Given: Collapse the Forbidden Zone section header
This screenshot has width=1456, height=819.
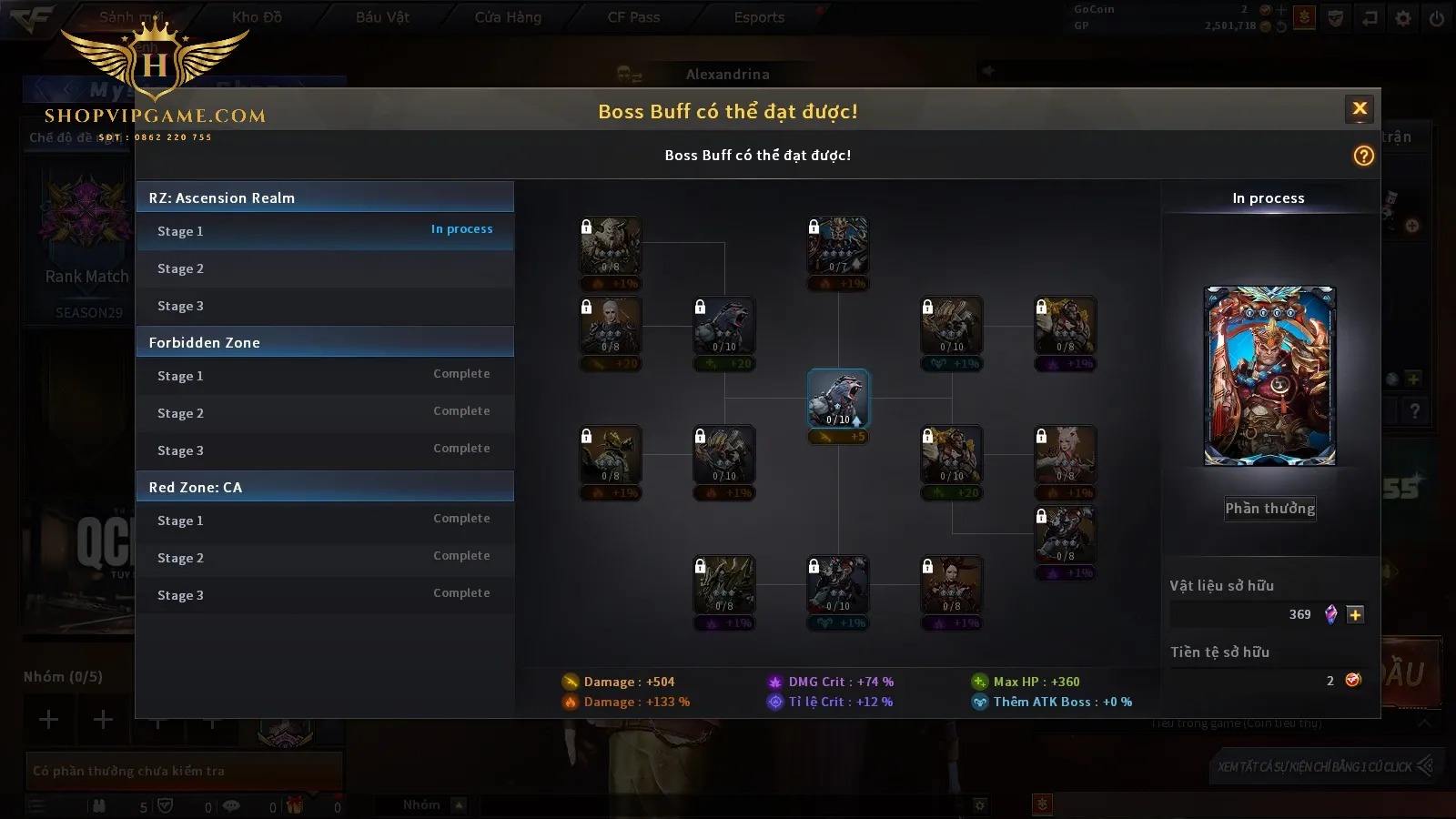Looking at the screenshot, I should [325, 342].
